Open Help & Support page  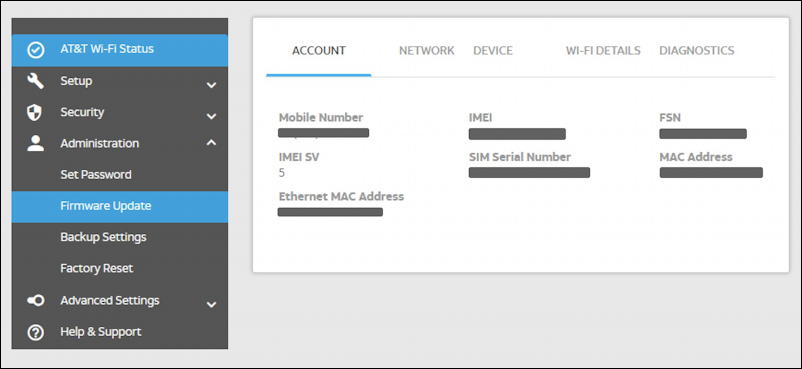[x=101, y=332]
